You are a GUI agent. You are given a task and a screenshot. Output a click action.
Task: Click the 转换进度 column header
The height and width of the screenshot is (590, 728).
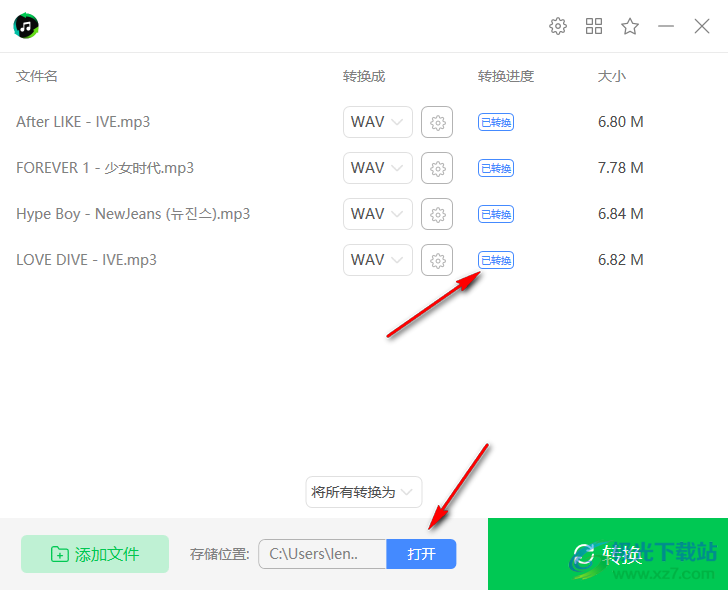(506, 76)
